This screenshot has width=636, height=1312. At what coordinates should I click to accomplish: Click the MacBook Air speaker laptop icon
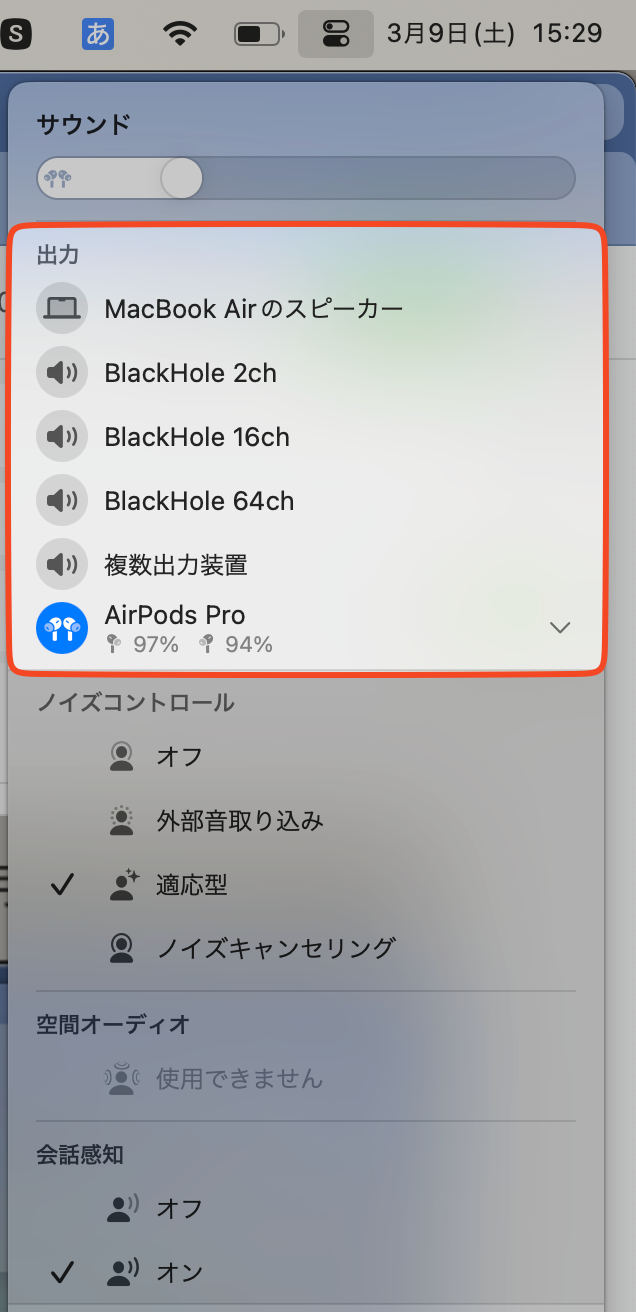[x=62, y=308]
